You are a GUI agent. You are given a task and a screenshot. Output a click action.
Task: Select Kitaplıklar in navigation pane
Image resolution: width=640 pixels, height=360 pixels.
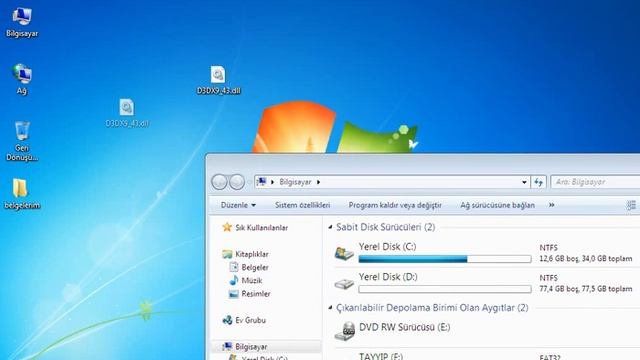pos(252,254)
